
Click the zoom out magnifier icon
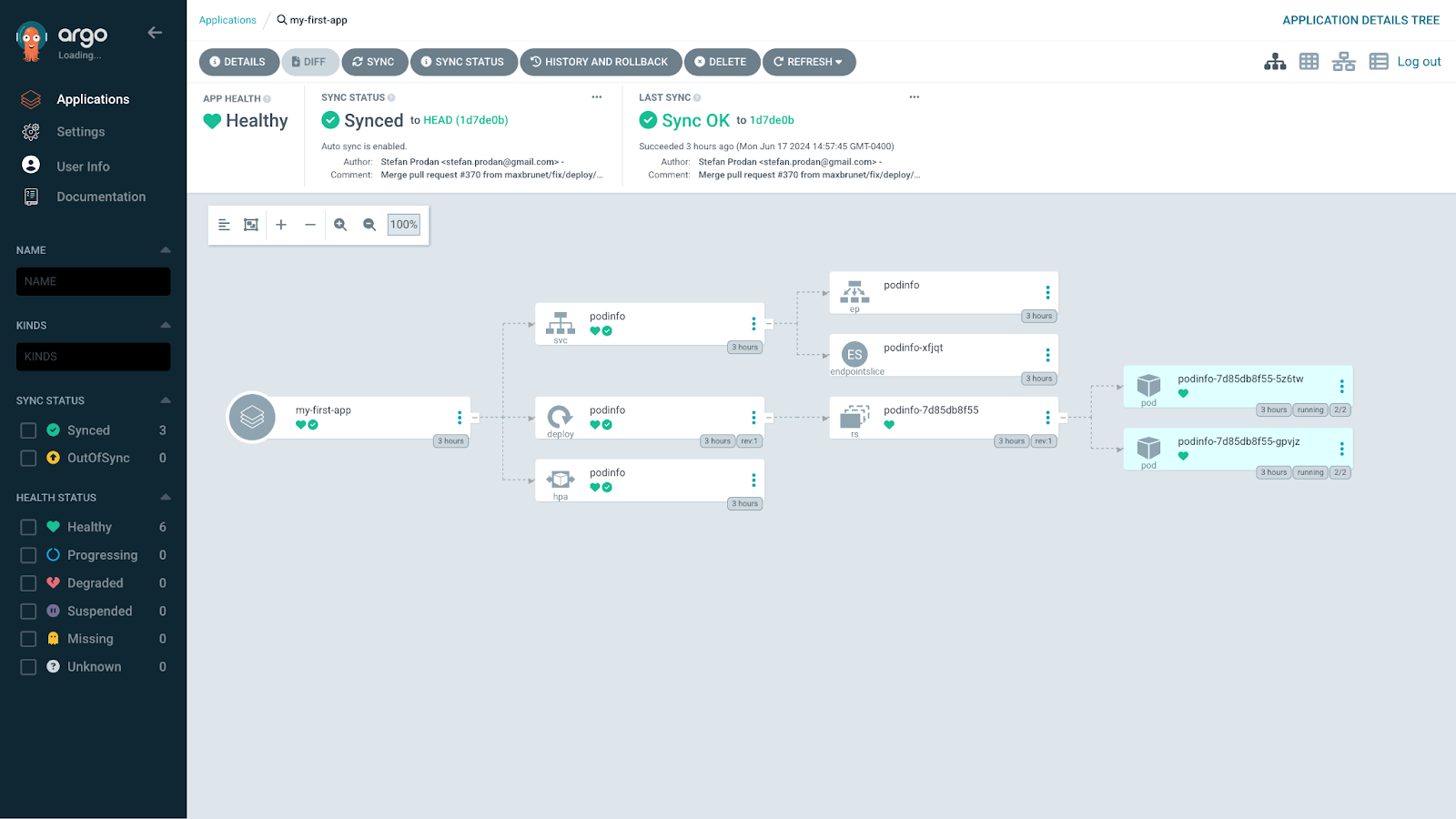(x=369, y=225)
